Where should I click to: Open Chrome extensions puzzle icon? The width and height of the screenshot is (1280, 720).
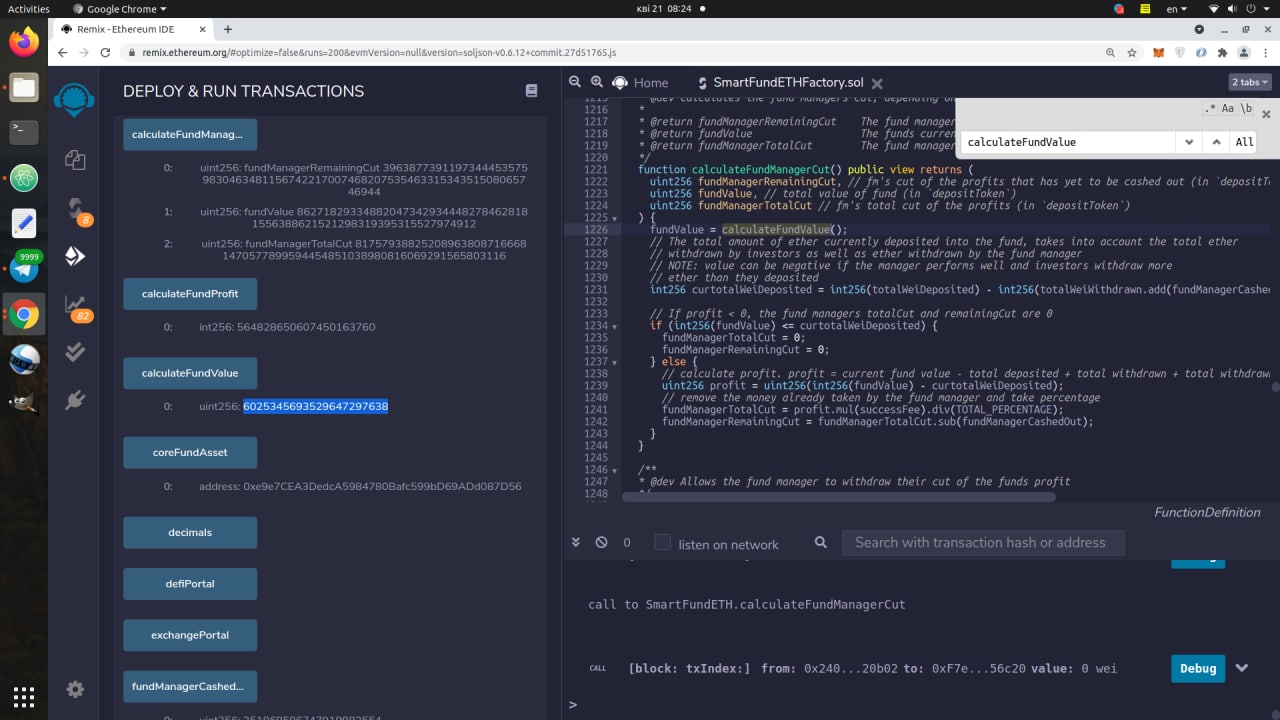pyautogui.click(x=1223, y=52)
